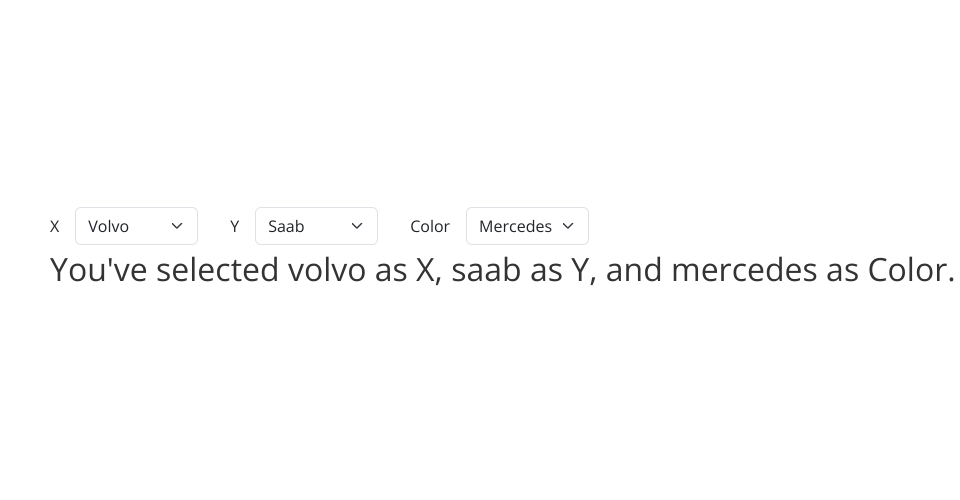The image size is (960, 500).
Task: Click the word "selected" in the summary sentence
Action: click(x=217, y=270)
